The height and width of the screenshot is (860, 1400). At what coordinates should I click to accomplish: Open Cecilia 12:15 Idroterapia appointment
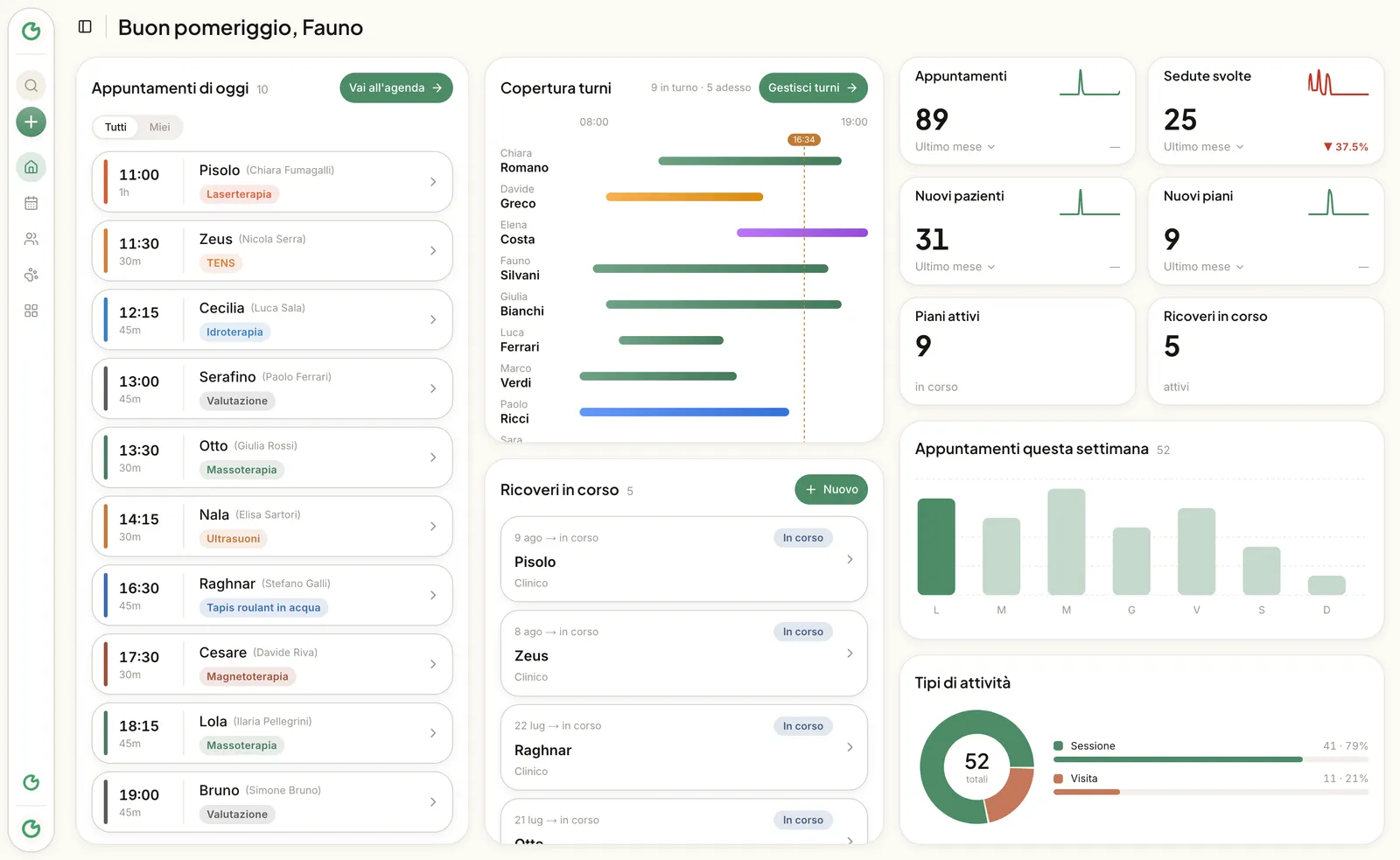point(272,320)
